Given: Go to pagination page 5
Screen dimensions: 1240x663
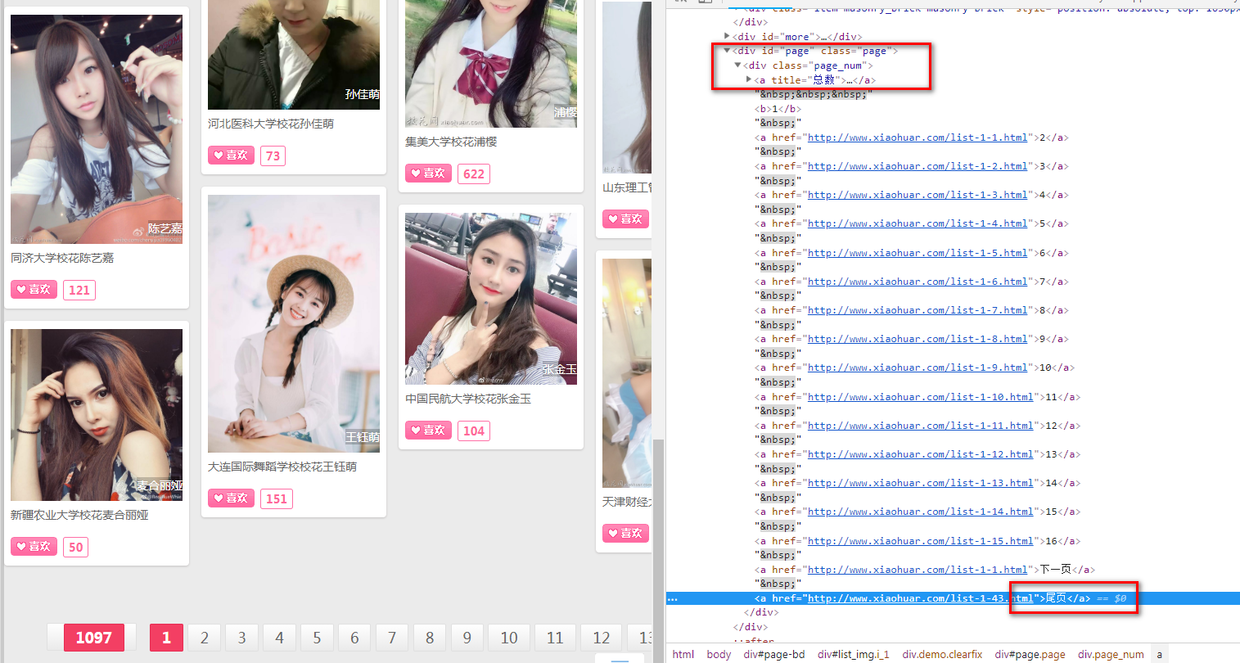Looking at the screenshot, I should [x=317, y=638].
